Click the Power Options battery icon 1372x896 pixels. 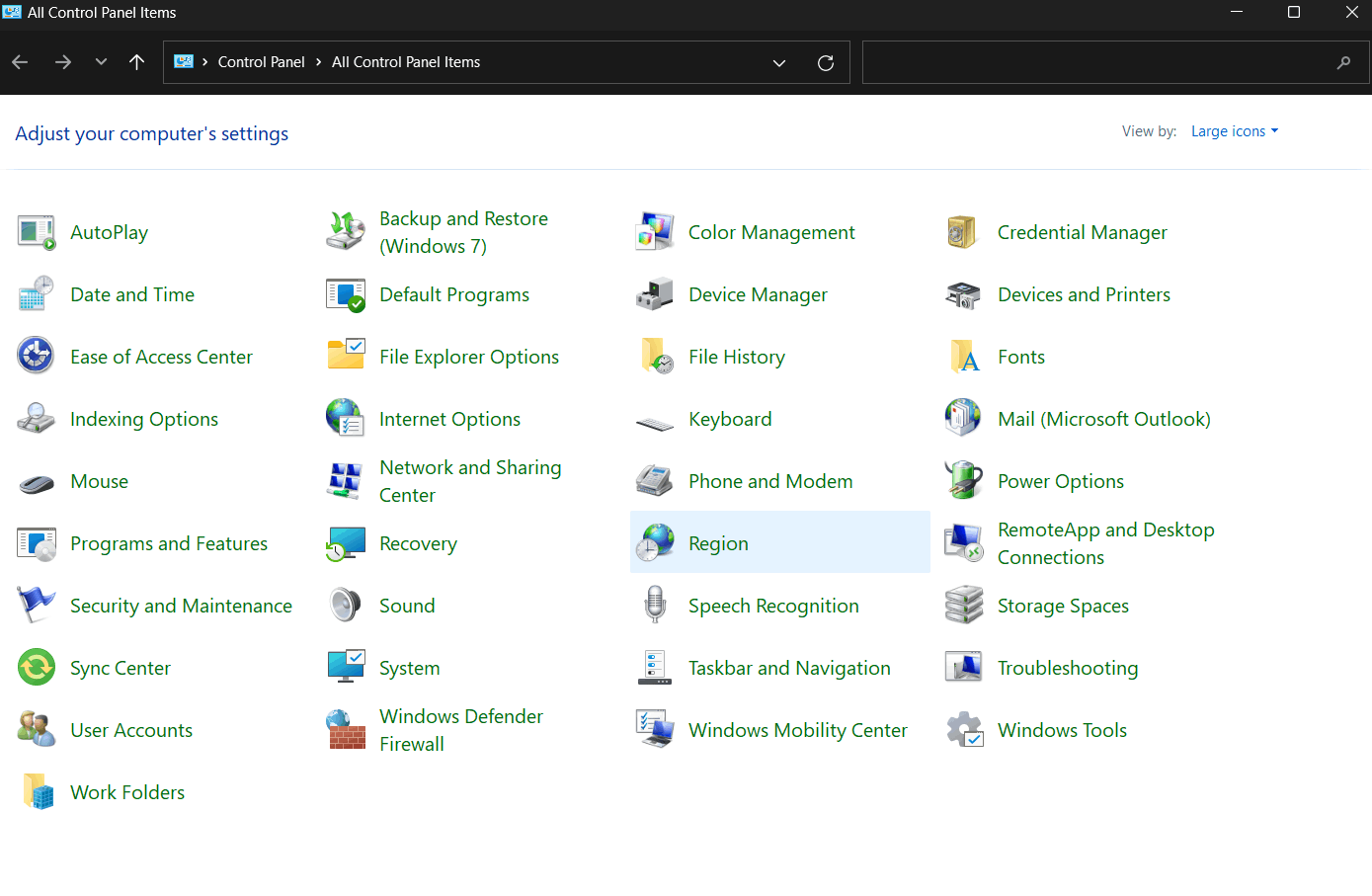point(963,481)
